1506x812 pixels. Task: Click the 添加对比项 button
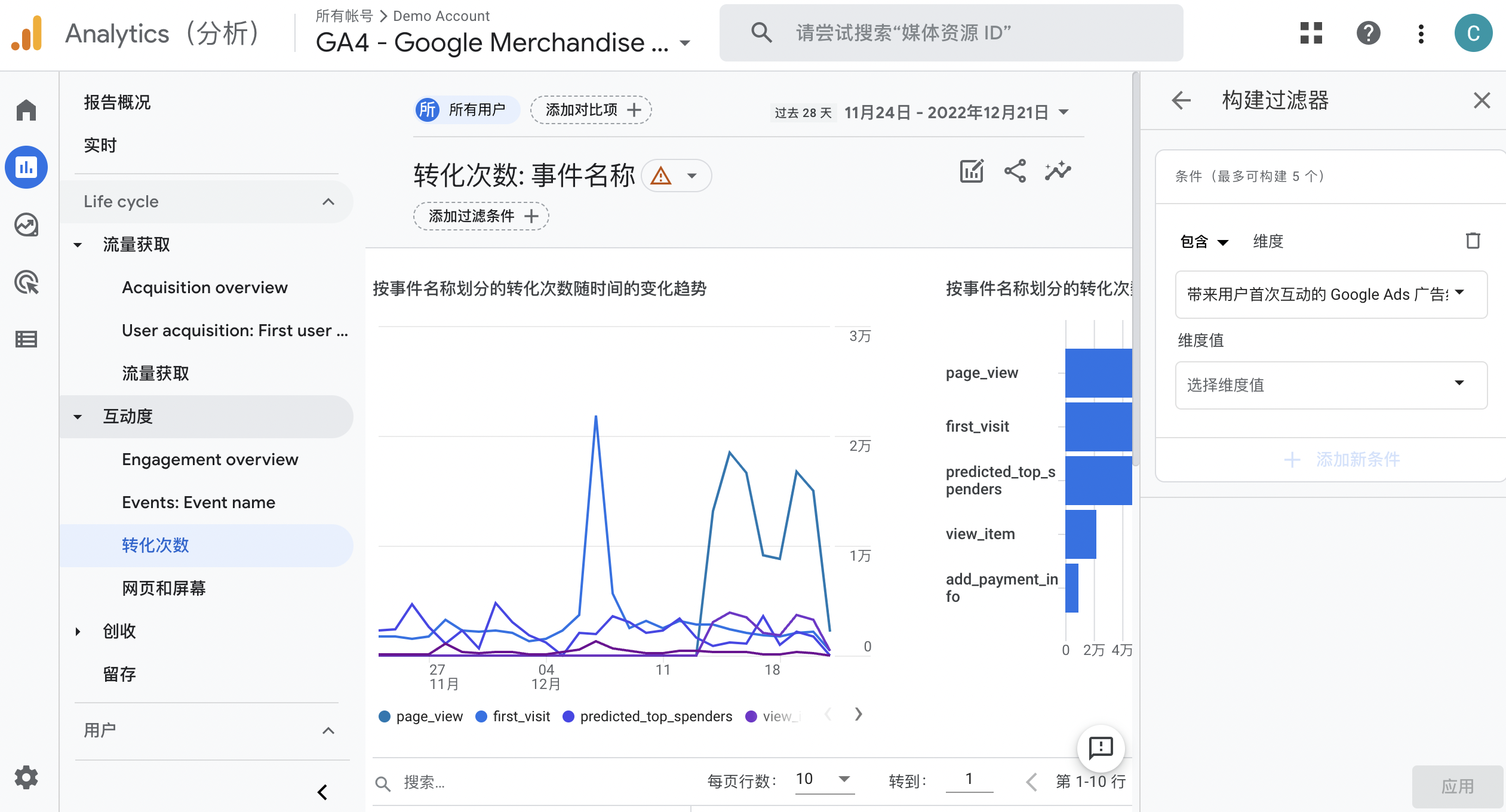pos(591,110)
